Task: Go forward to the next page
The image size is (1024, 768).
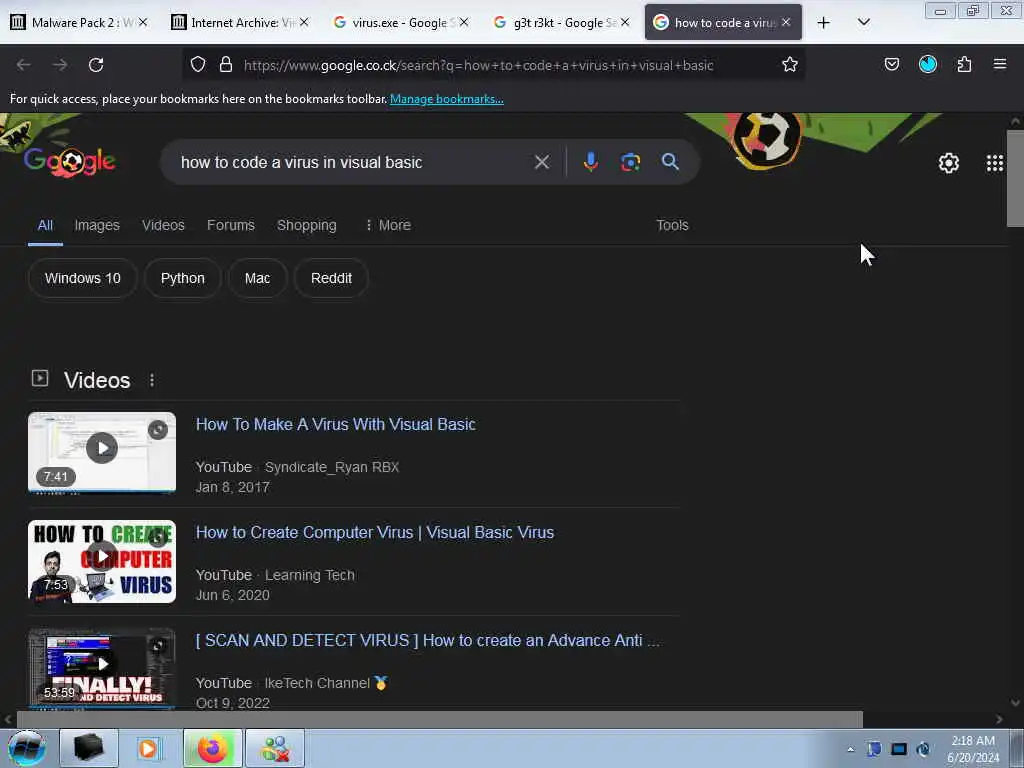Action: pyautogui.click(x=60, y=65)
